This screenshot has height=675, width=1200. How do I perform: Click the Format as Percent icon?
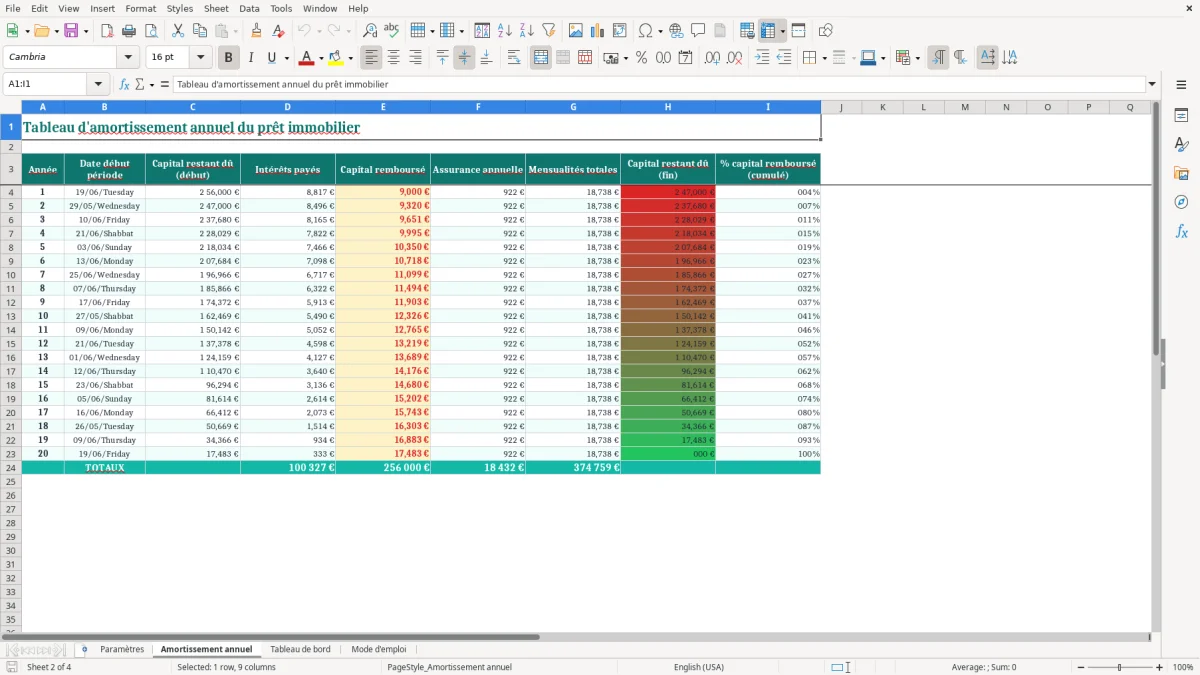pyautogui.click(x=641, y=58)
